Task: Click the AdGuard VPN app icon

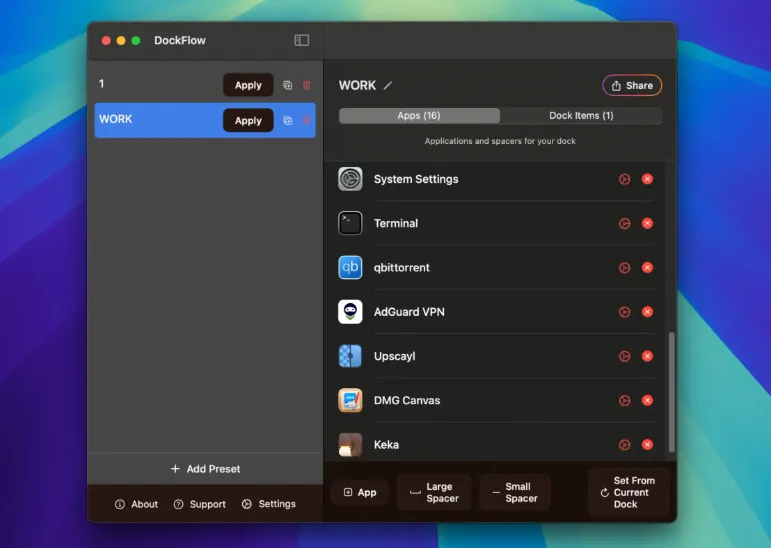Action: pos(350,312)
